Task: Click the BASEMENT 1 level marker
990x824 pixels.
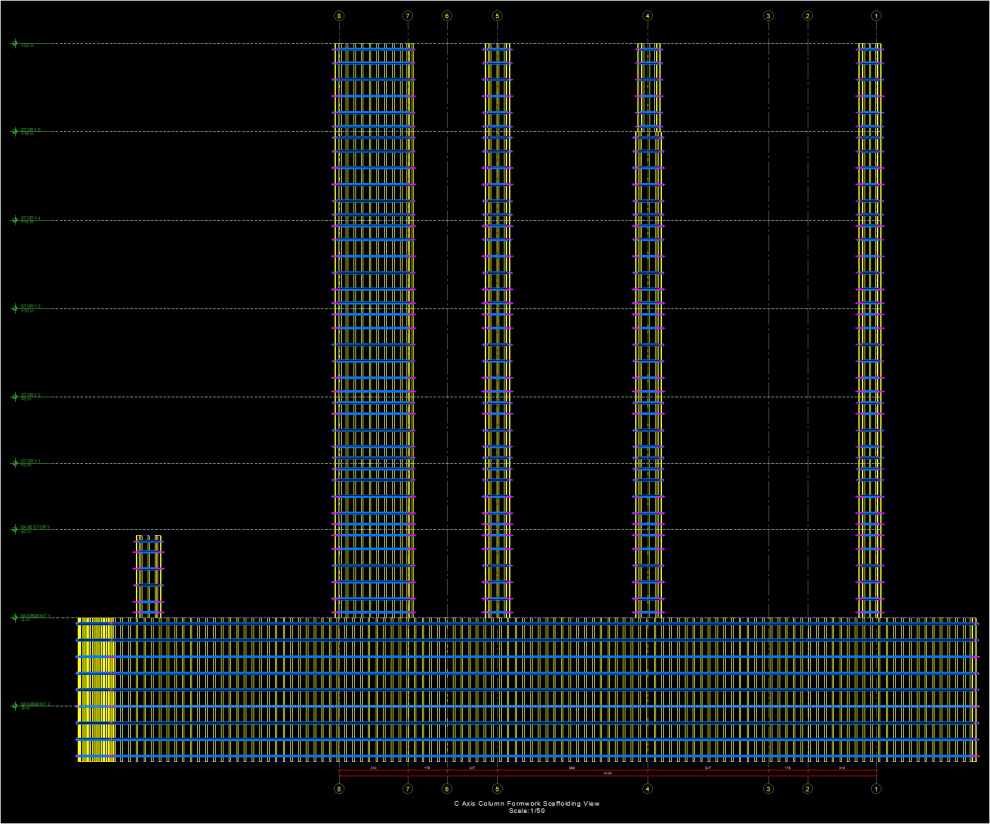Action: click(15, 618)
